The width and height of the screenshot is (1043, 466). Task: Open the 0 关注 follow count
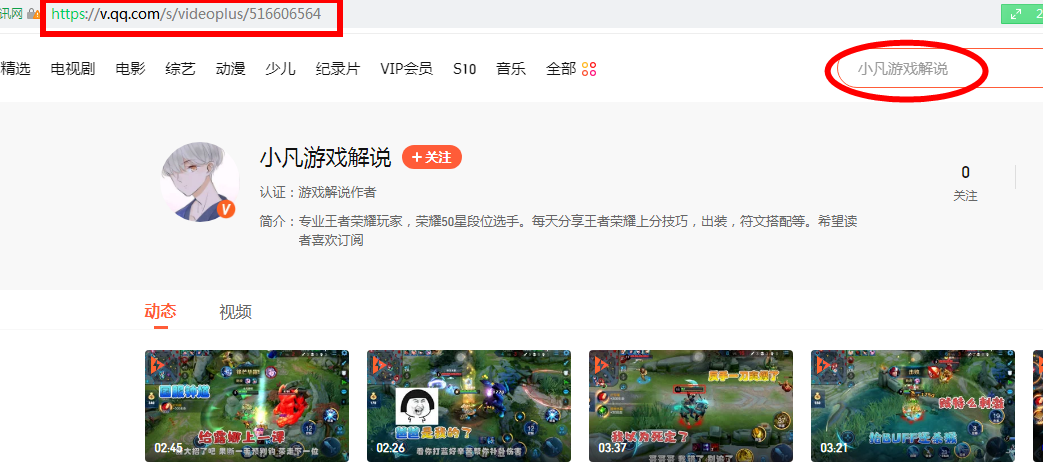[x=965, y=183]
